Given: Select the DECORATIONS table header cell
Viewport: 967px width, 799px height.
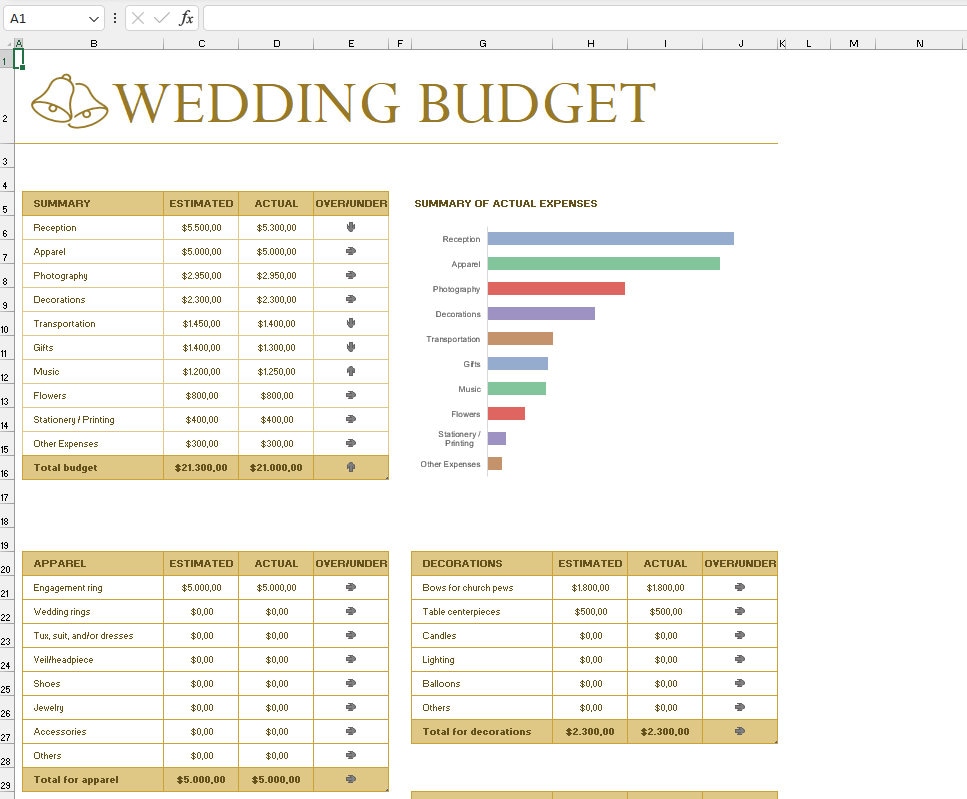Looking at the screenshot, I should pos(482,563).
